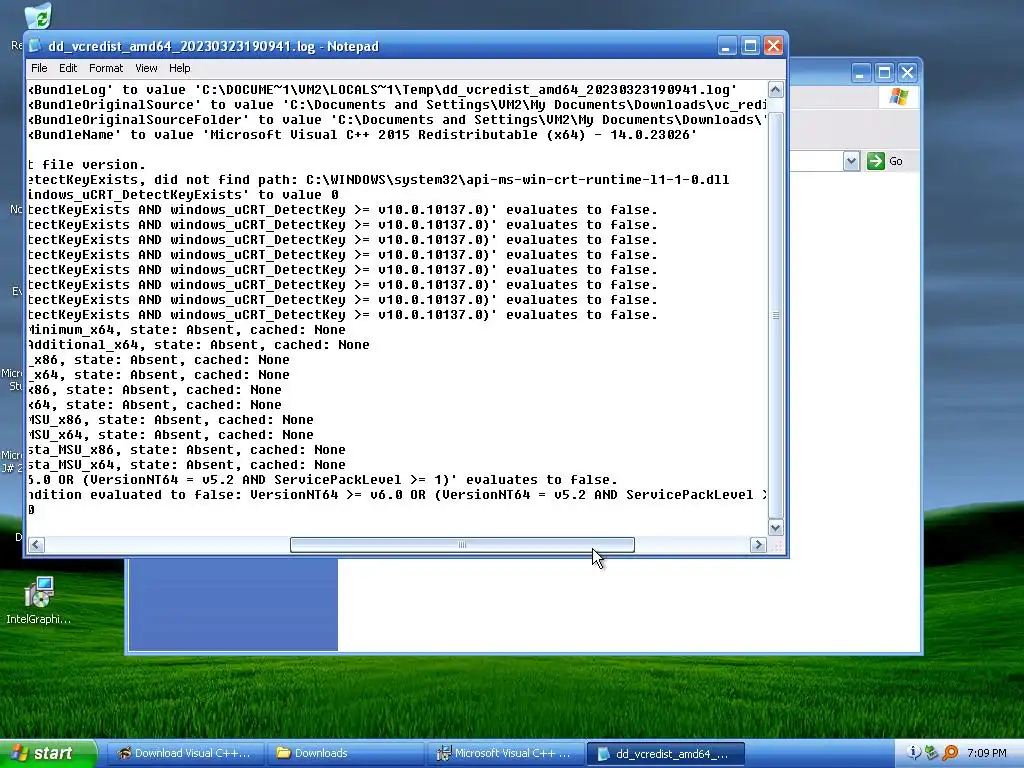The height and width of the screenshot is (768, 1024).
Task: Switch to Download Visual C++ taskbar button
Action: pyautogui.click(x=184, y=753)
